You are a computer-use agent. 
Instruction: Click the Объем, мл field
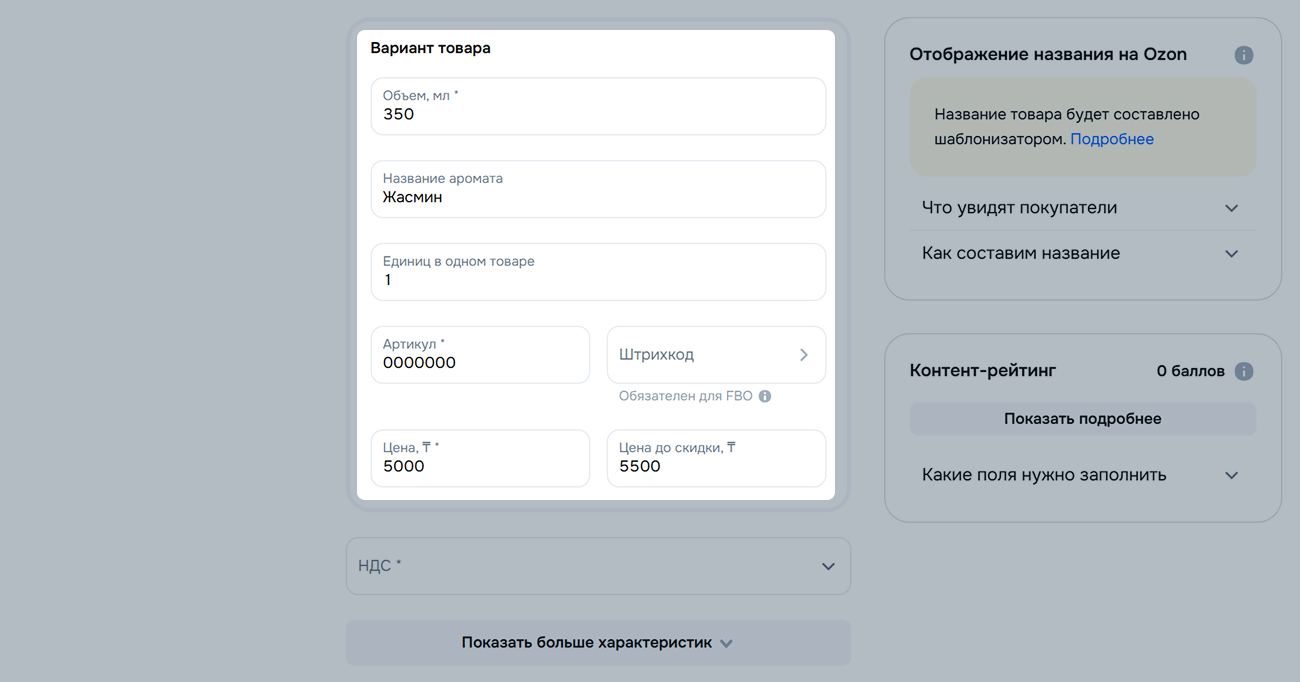click(598, 106)
